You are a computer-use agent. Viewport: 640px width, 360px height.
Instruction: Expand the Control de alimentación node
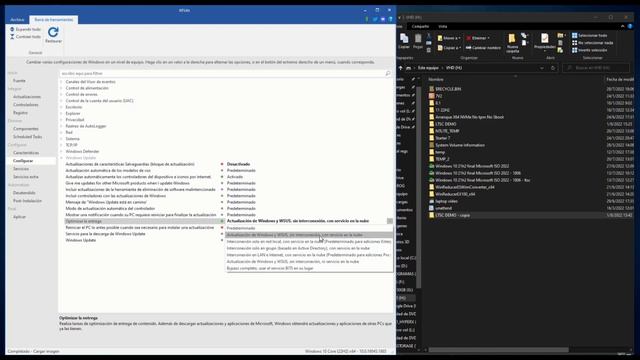[x=62, y=88]
